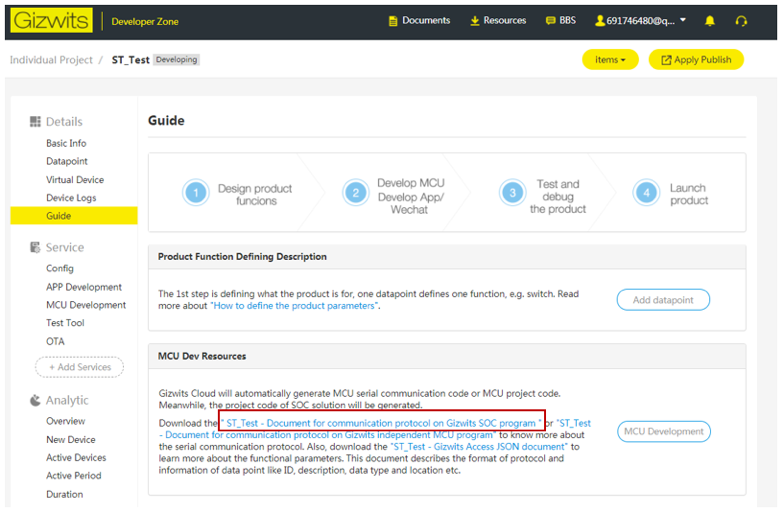Select MCU Development under Service

pos(86,305)
